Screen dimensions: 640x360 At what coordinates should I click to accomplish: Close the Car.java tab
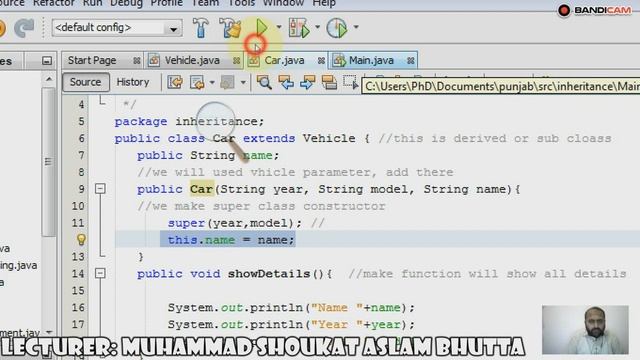click(x=321, y=61)
